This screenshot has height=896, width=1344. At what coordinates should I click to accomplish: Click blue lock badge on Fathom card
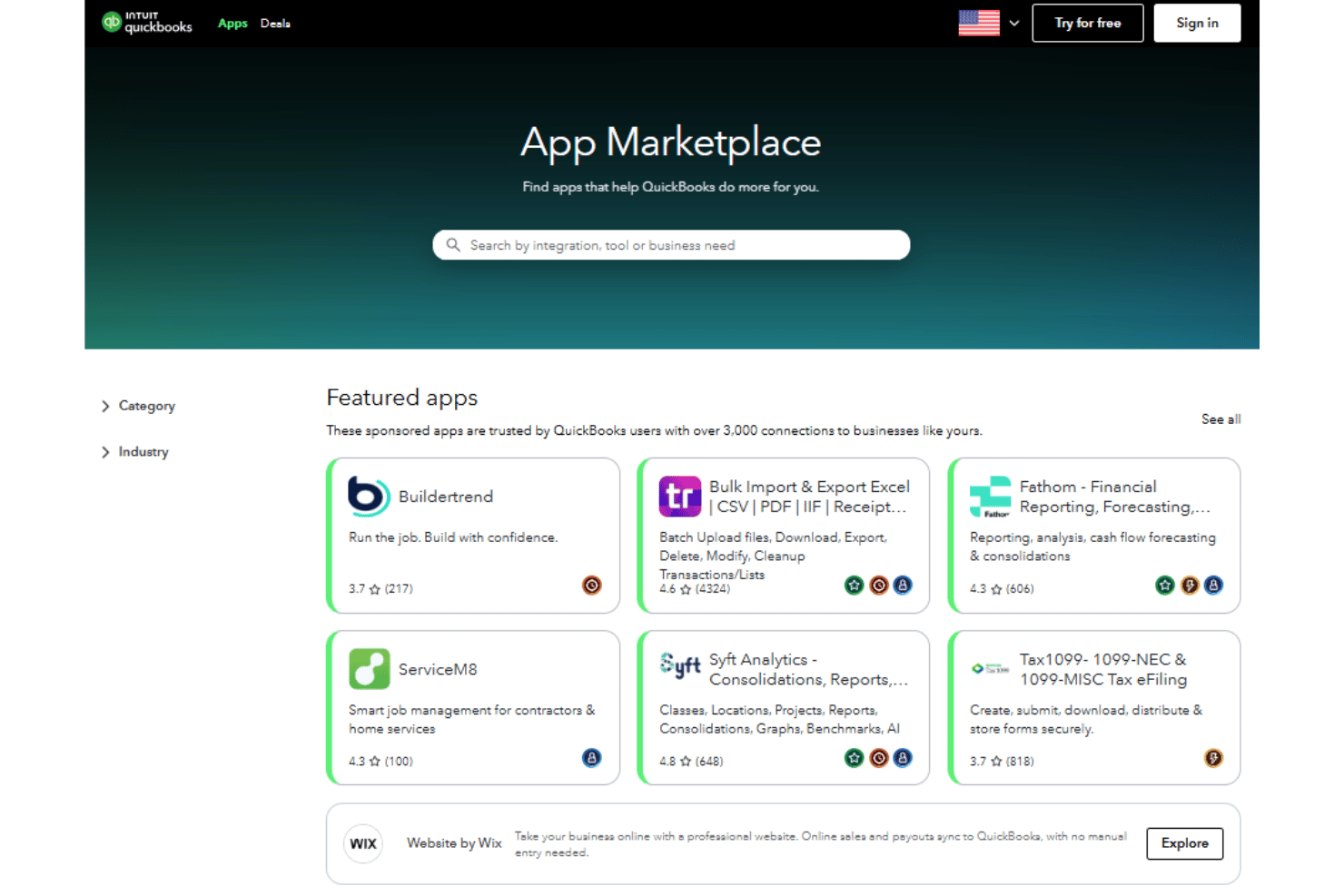(x=1213, y=586)
